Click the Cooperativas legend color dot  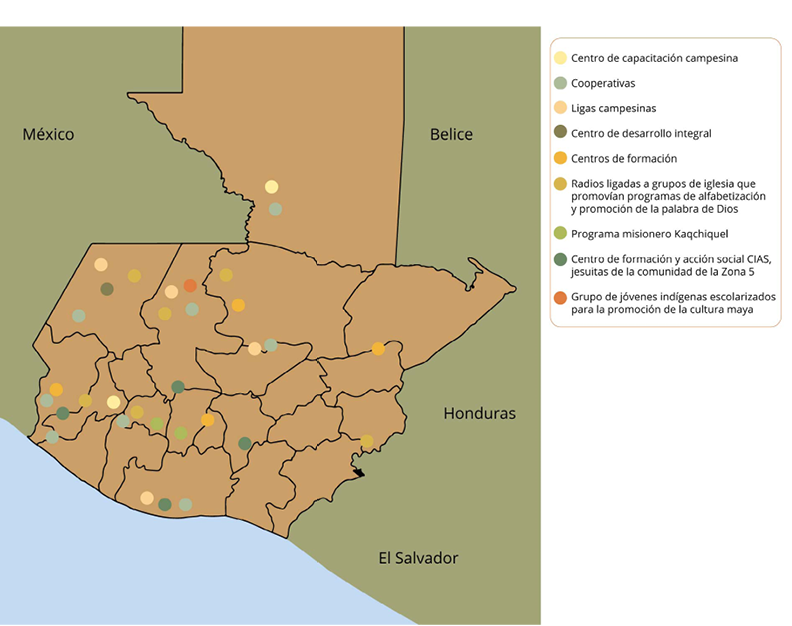(x=561, y=83)
